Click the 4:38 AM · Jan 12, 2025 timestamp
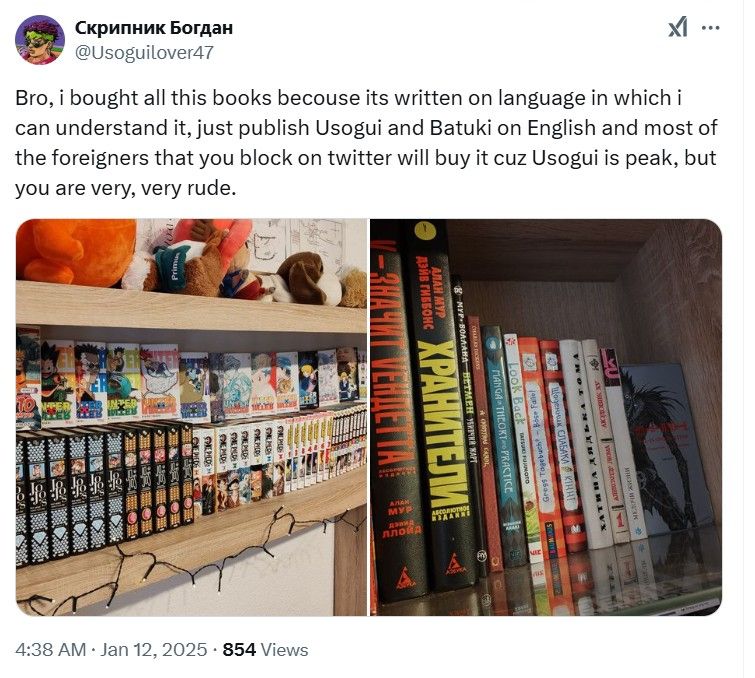 click(111, 650)
